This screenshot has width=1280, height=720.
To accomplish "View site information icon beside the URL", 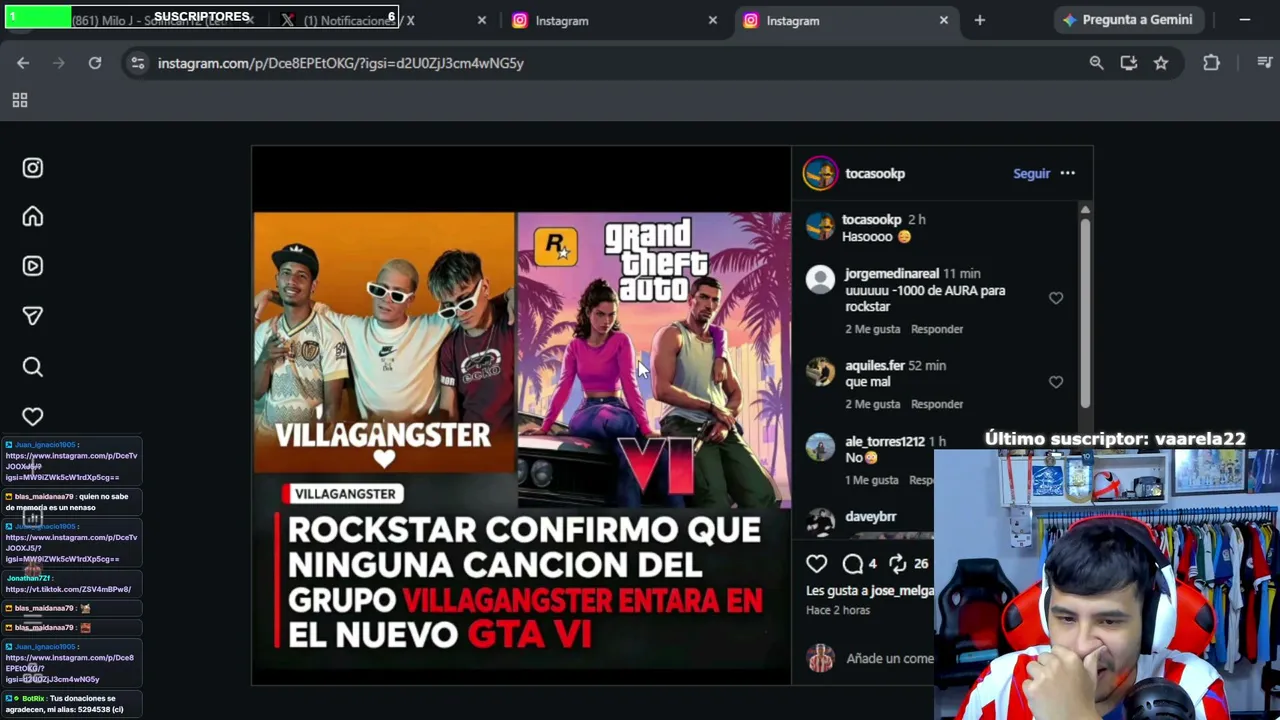I will [138, 63].
